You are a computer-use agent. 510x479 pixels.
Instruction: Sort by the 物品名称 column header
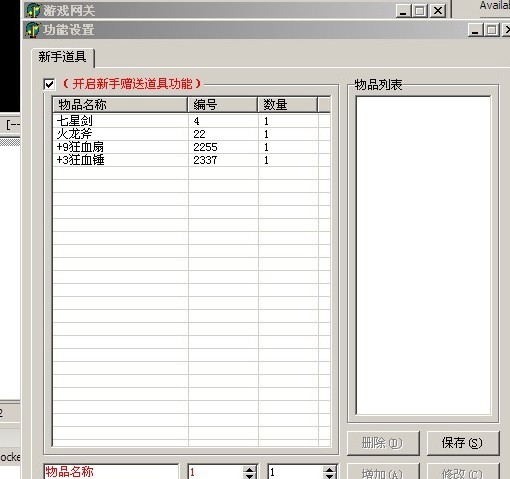120,105
